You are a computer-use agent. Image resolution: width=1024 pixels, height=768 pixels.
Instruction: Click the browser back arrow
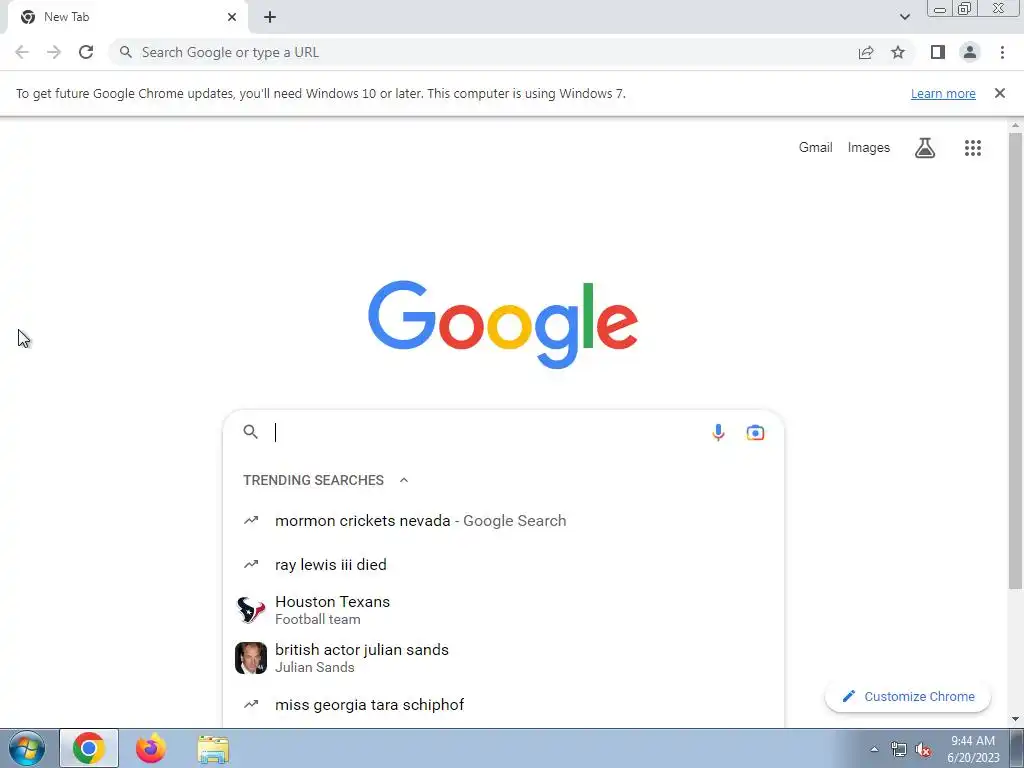(x=22, y=52)
